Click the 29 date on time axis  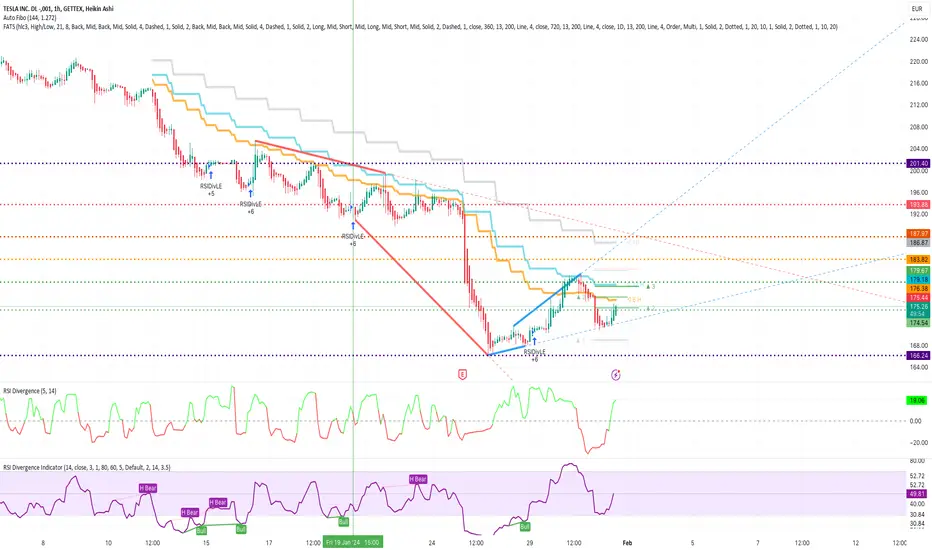coord(530,543)
